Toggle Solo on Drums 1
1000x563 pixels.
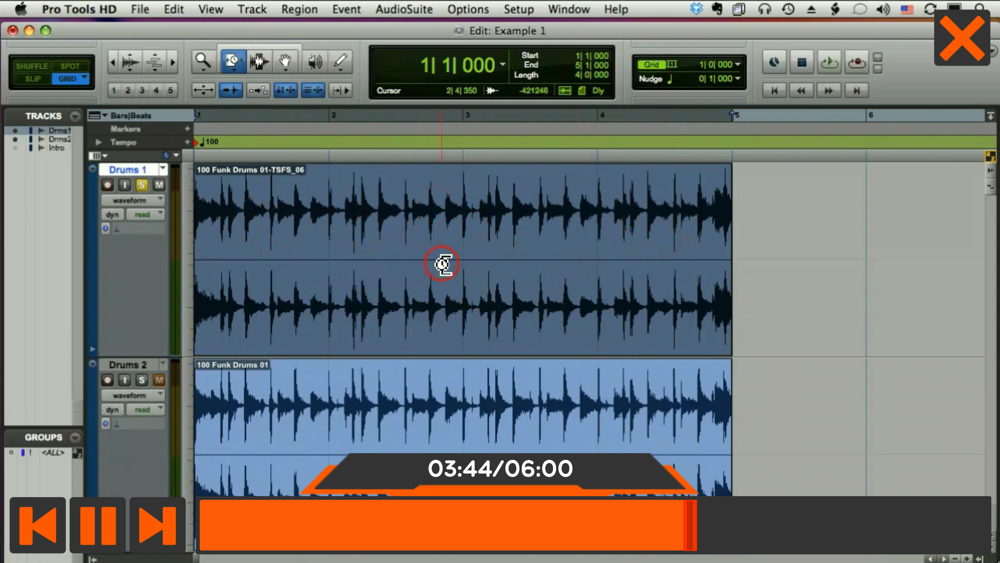pos(142,185)
